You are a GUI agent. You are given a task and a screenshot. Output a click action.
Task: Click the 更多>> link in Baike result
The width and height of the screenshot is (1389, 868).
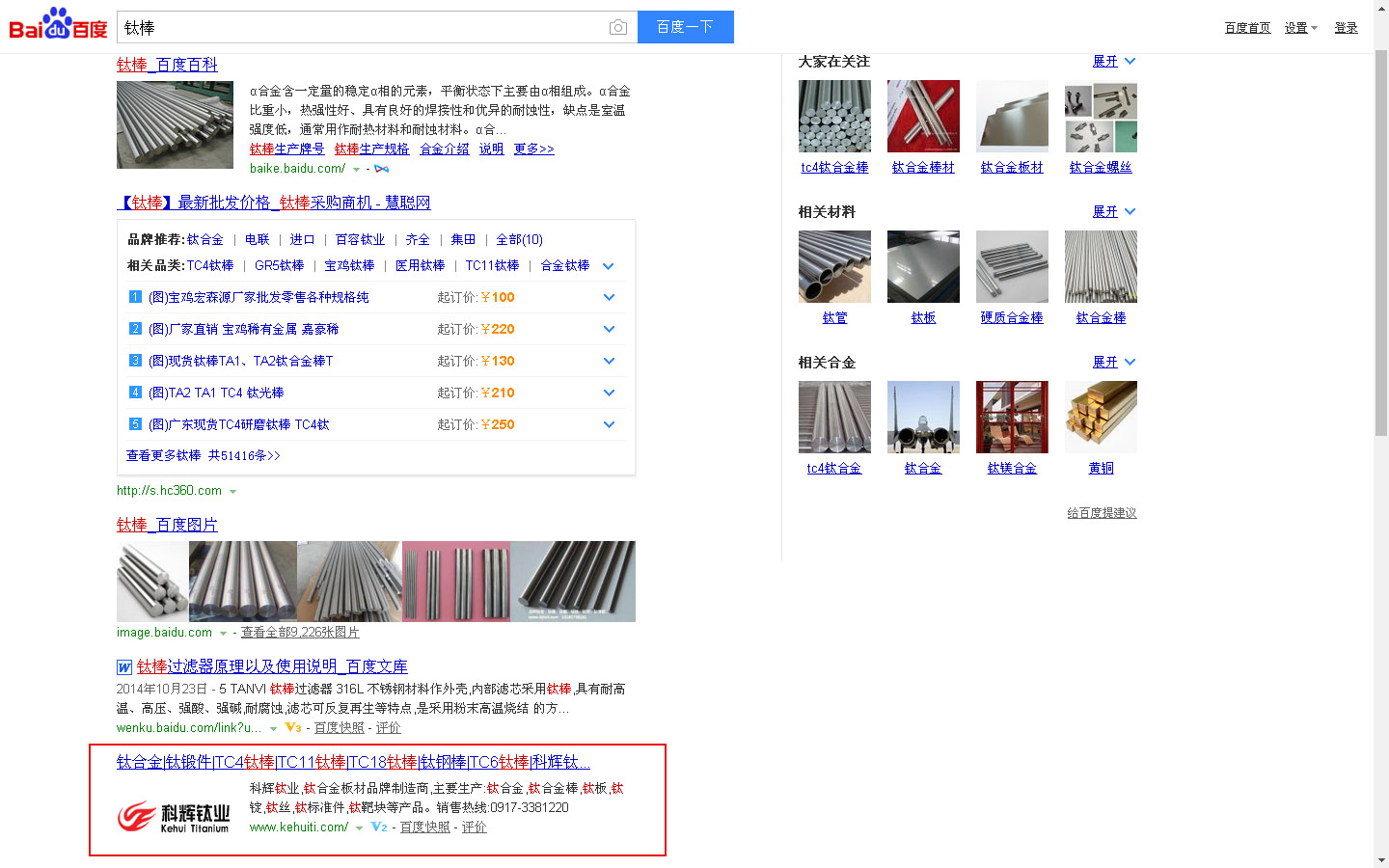533,149
